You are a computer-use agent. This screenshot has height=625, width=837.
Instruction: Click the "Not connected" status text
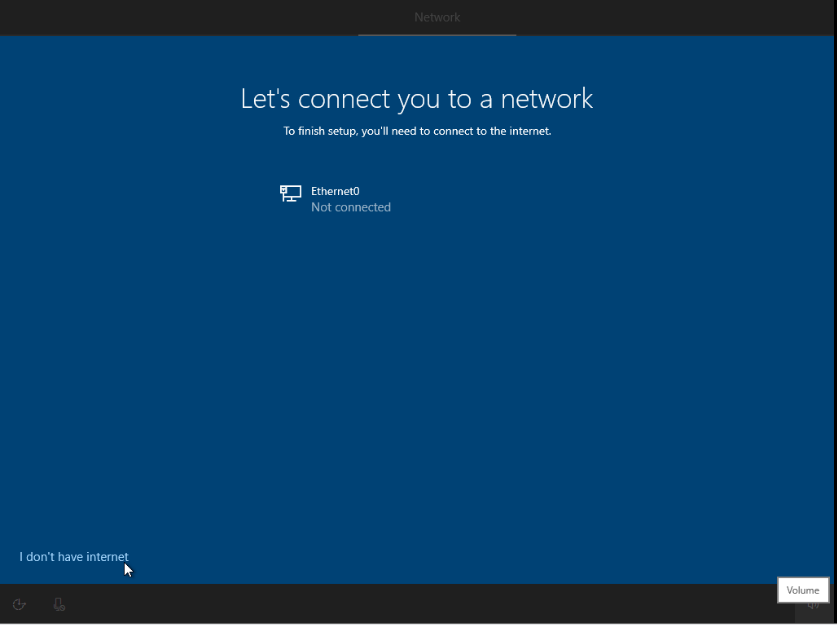pyautogui.click(x=351, y=207)
